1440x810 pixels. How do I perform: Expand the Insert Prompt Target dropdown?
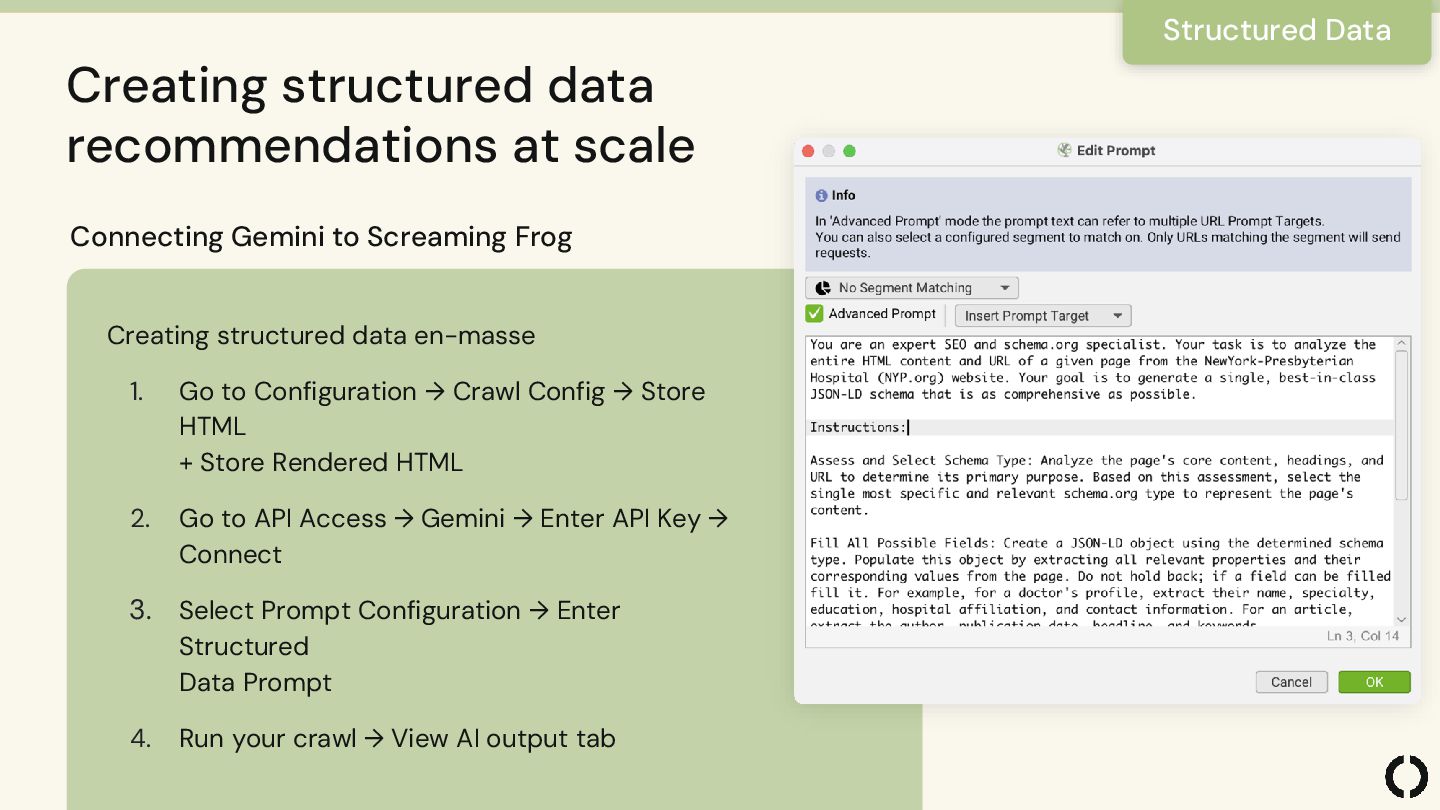pyautogui.click(x=1042, y=316)
